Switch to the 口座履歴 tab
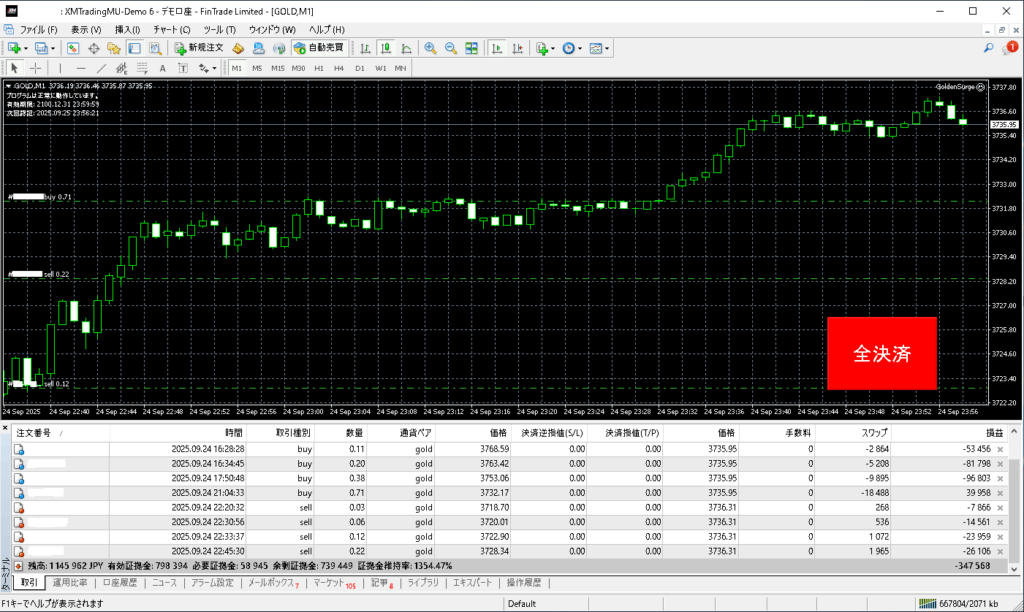Screen dimensions: 1024x612 pos(121,582)
